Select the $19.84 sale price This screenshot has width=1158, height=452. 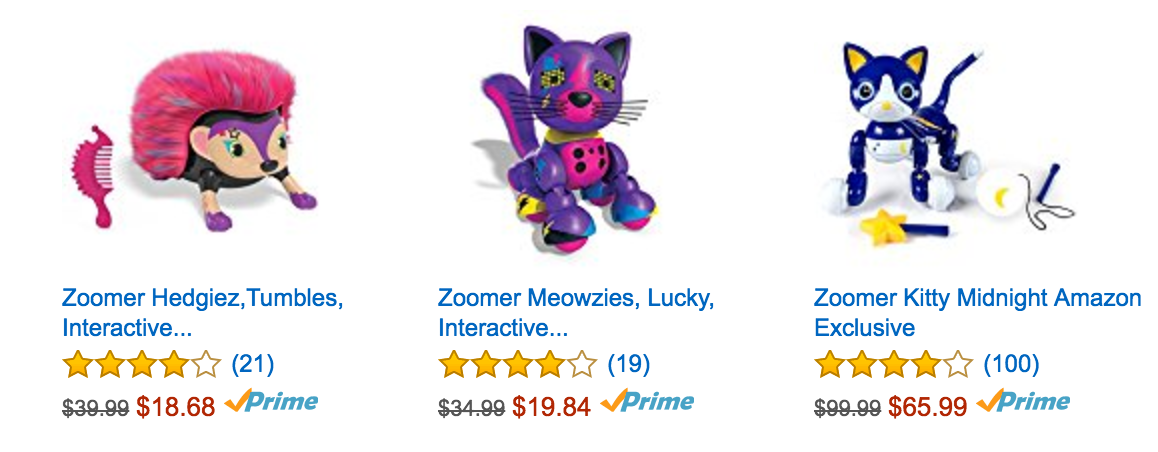[x=552, y=406]
